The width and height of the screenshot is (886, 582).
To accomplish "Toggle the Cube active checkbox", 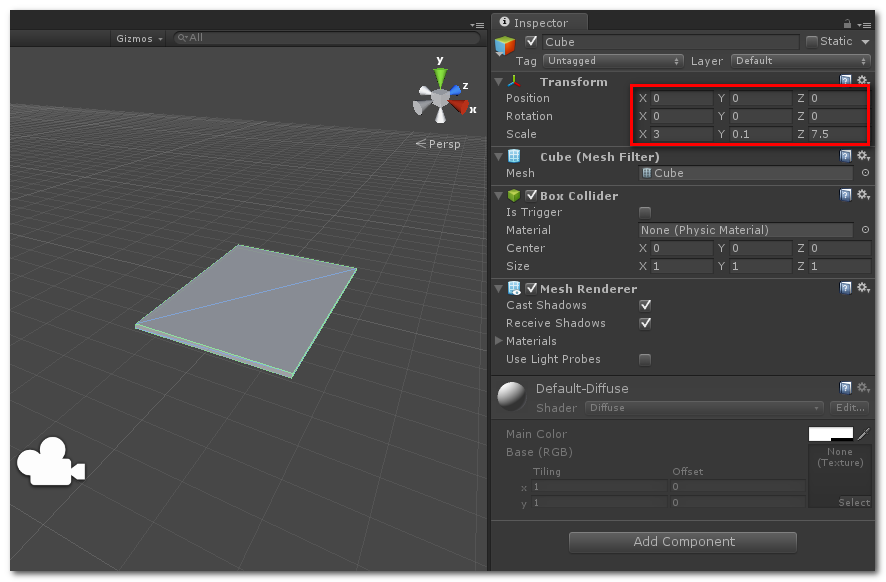I will click(x=531, y=41).
